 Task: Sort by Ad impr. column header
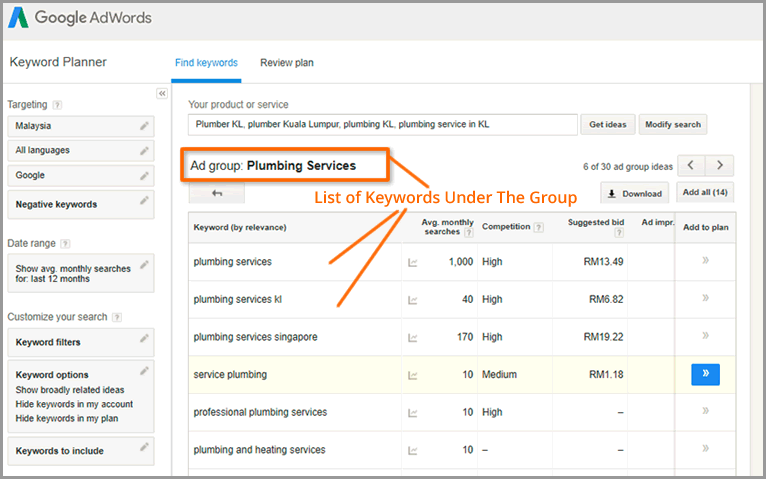coord(658,223)
